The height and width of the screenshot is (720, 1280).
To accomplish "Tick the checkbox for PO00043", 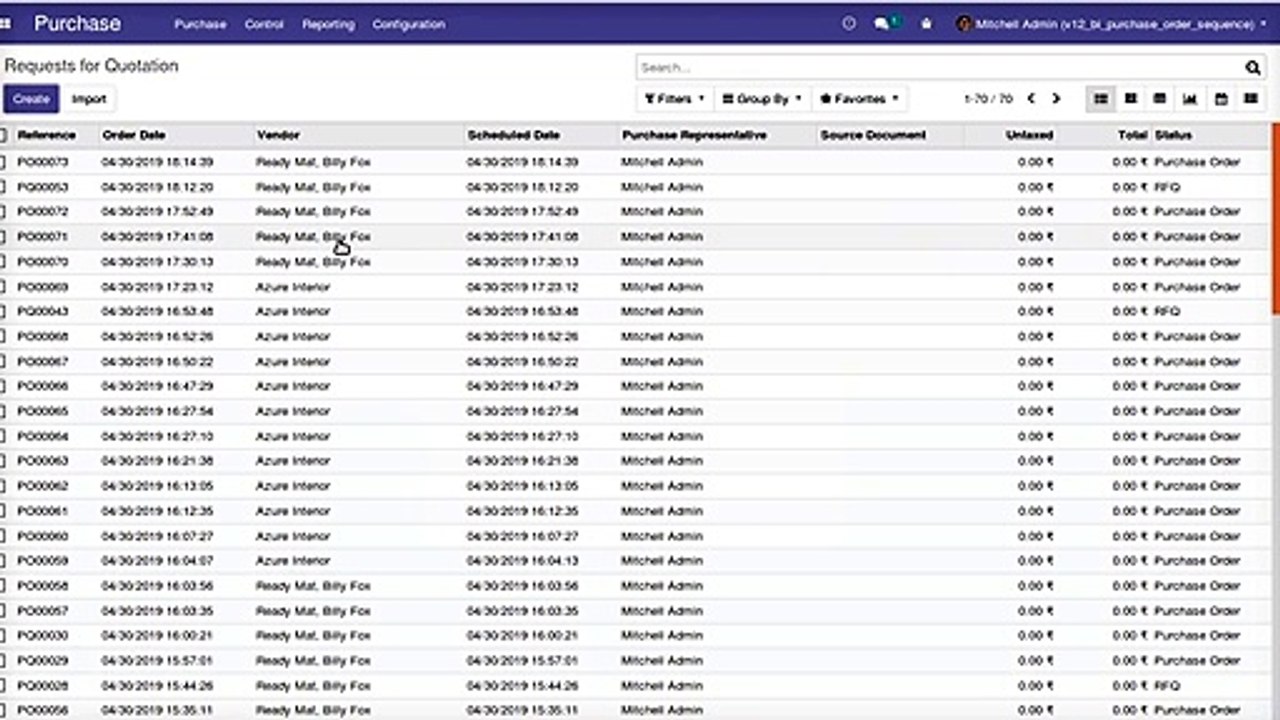I will (x=3, y=312).
